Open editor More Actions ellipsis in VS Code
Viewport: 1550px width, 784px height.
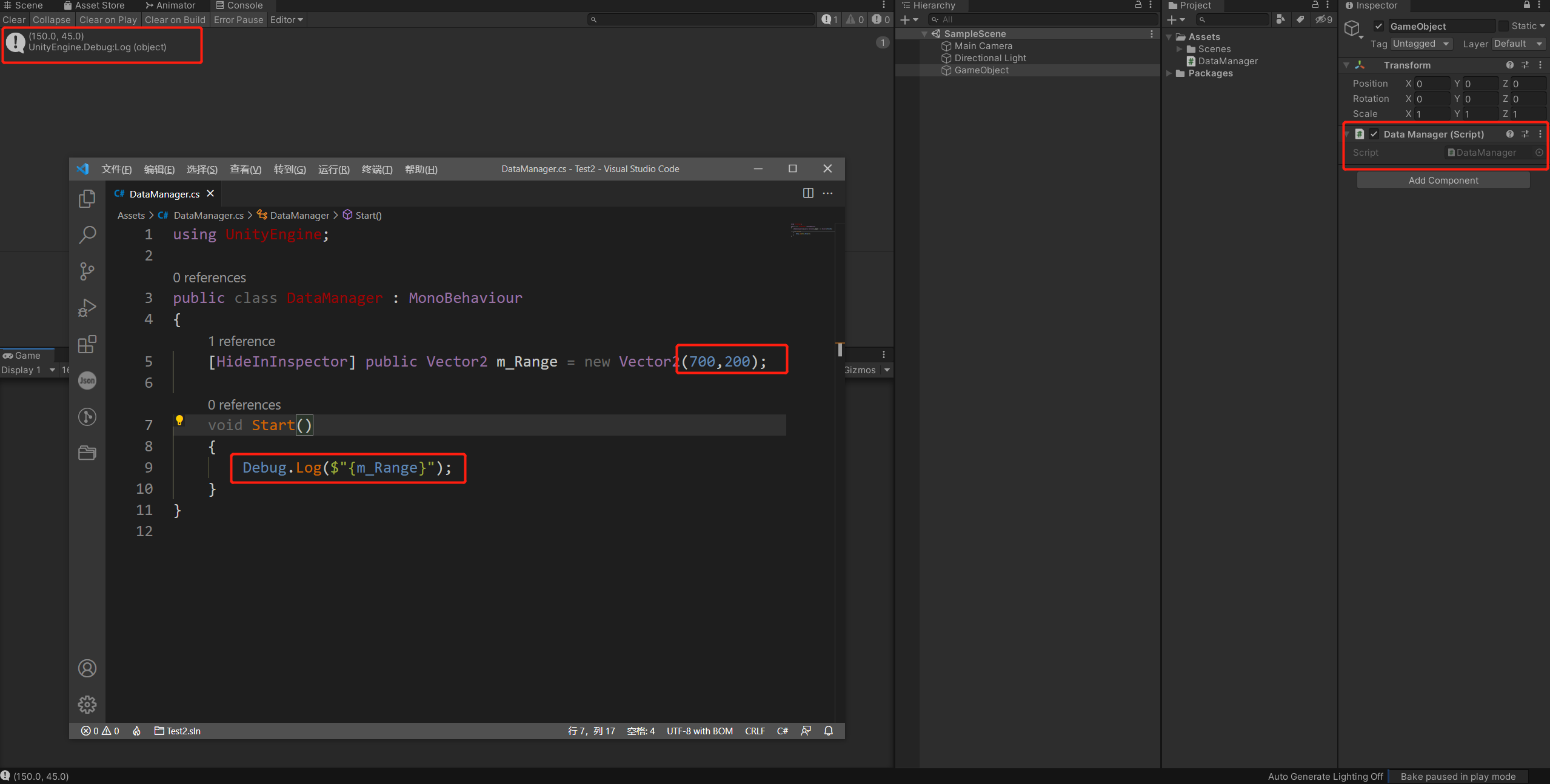827,193
